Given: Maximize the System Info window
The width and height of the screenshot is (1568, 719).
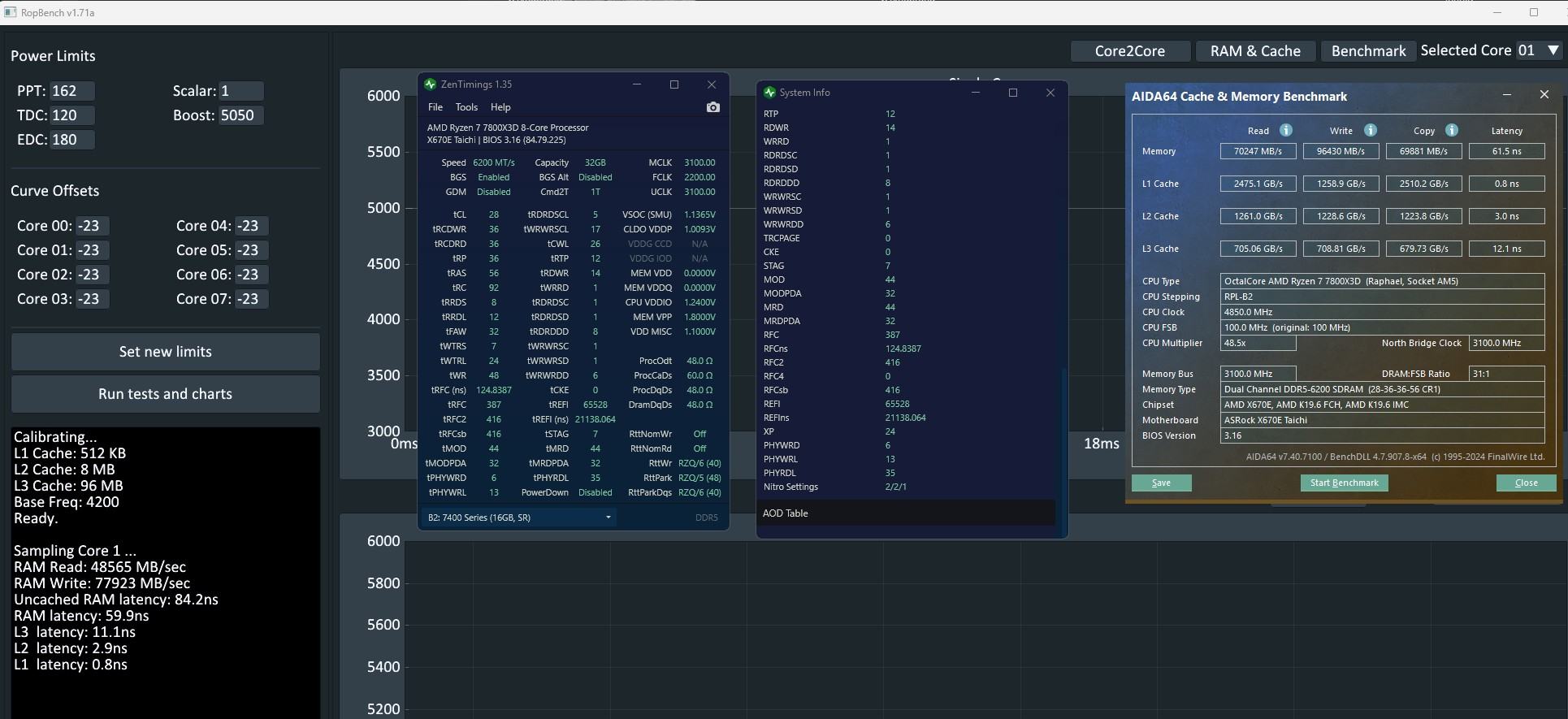Looking at the screenshot, I should [x=1013, y=93].
